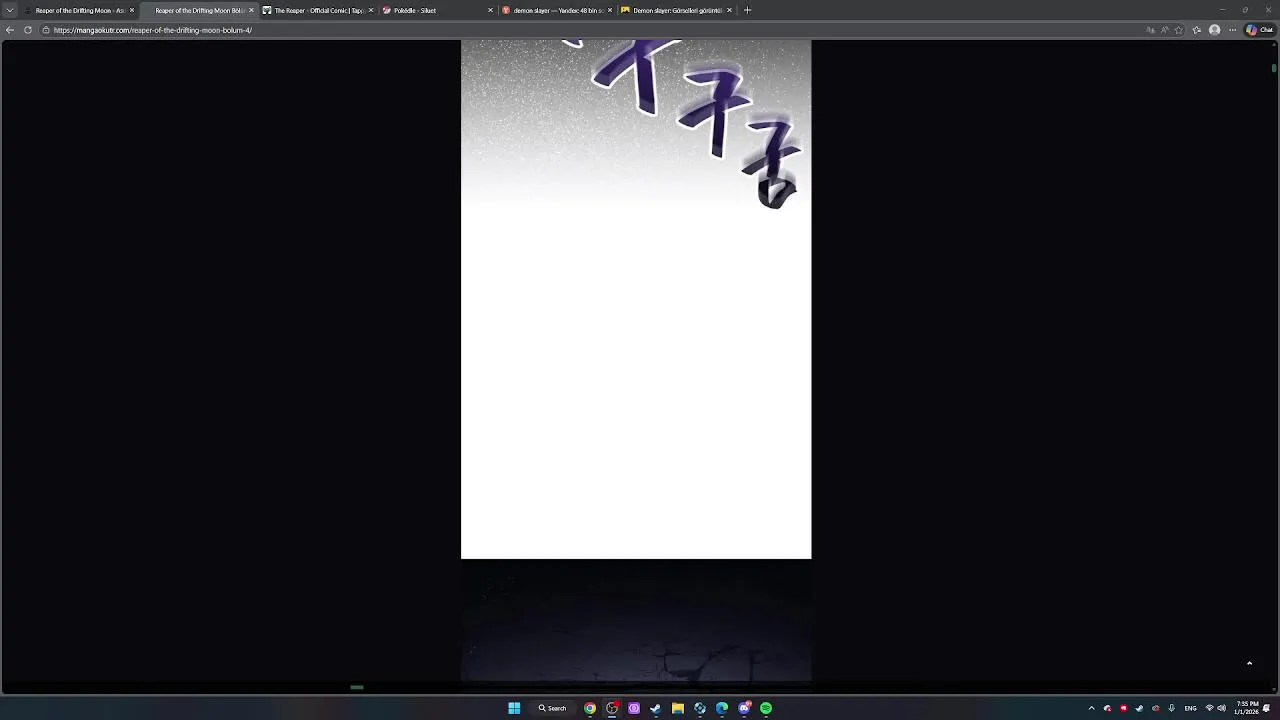Close the Demon slayer Görselleri tab
The width and height of the screenshot is (1280, 720).
pyautogui.click(x=729, y=10)
